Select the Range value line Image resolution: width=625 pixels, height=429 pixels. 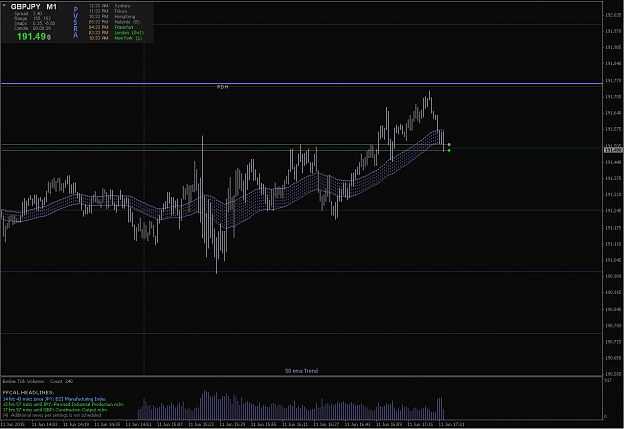click(x=32, y=18)
